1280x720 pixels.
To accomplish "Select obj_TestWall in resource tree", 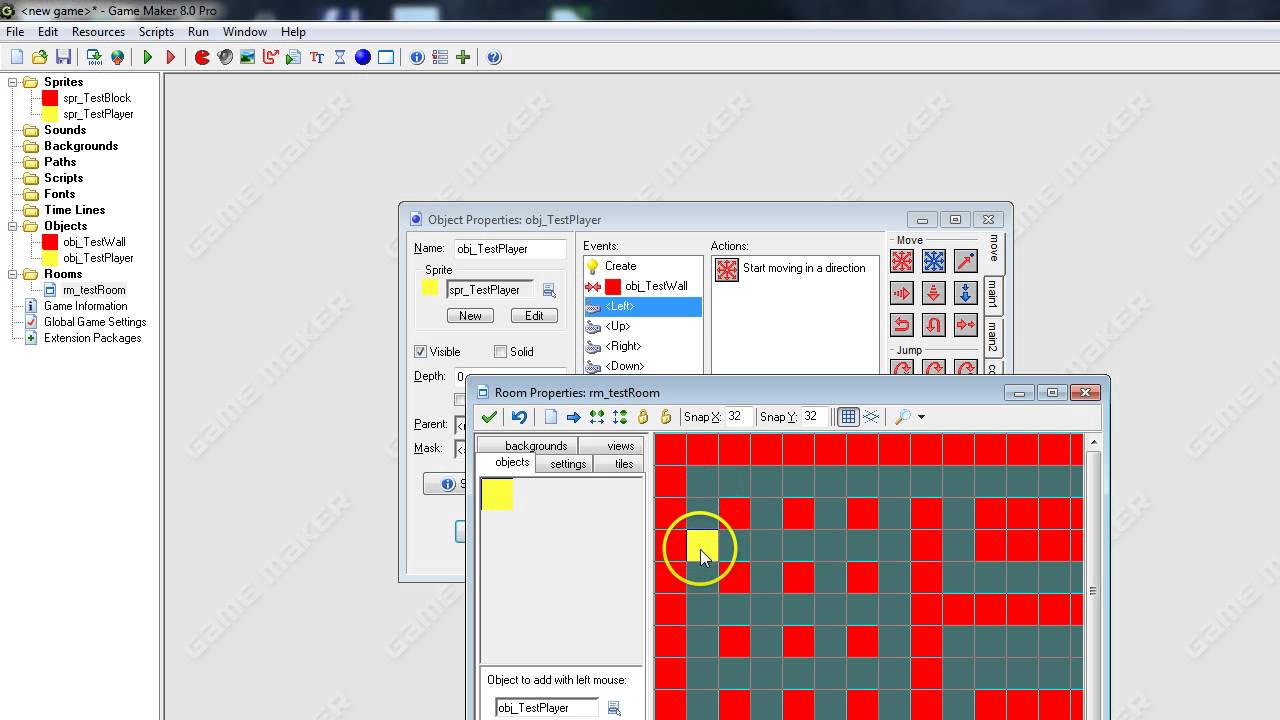I will 94,242.
